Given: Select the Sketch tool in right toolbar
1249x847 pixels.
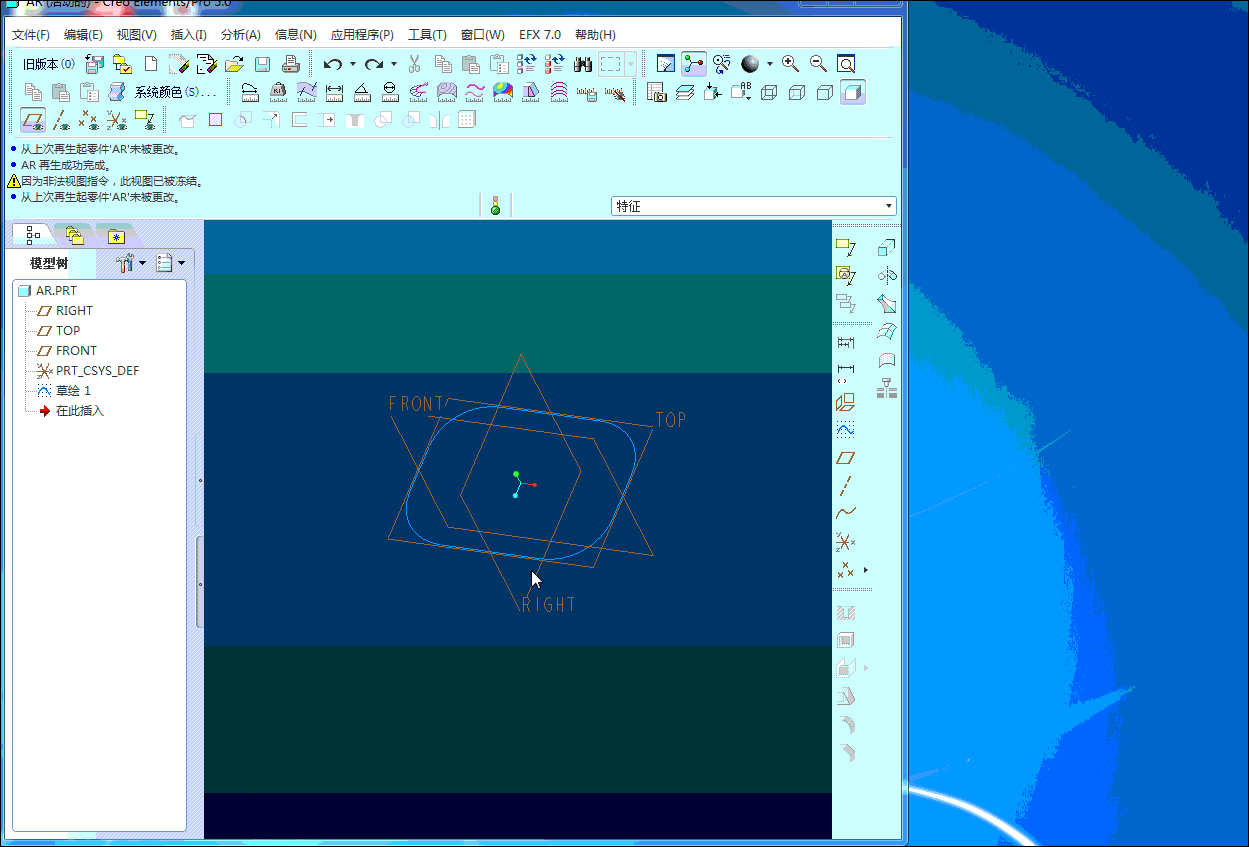Looking at the screenshot, I should [x=846, y=430].
